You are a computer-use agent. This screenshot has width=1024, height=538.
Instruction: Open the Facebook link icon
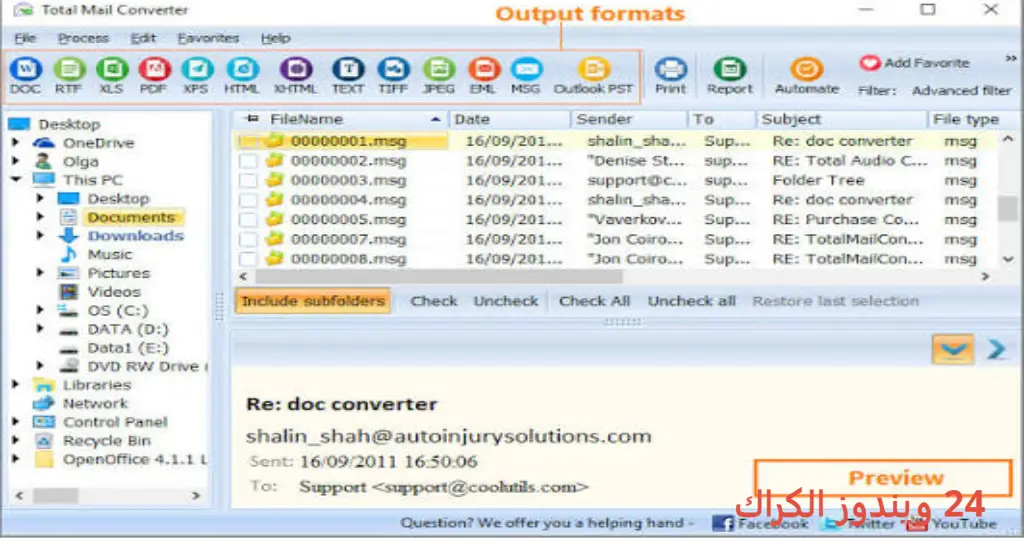coord(722,523)
